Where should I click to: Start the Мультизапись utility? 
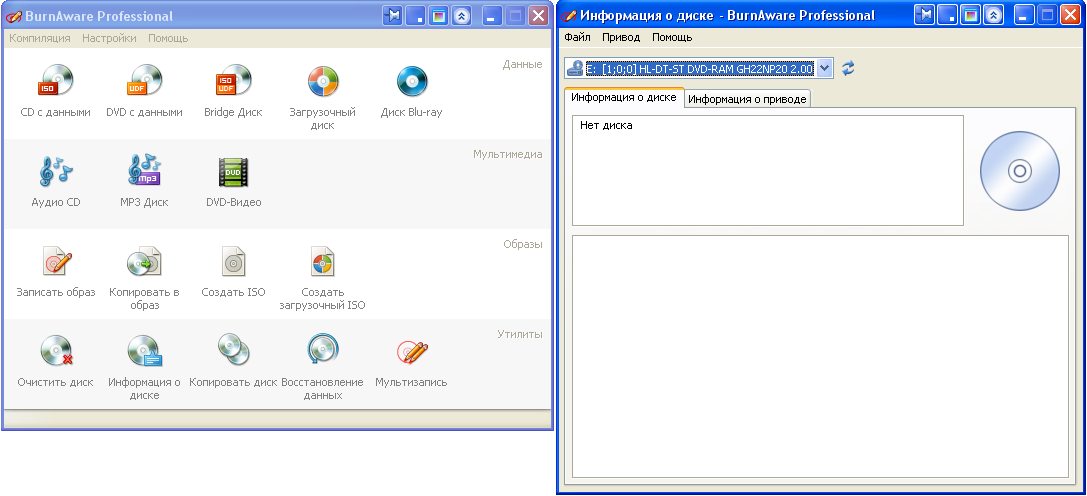pyautogui.click(x=411, y=351)
